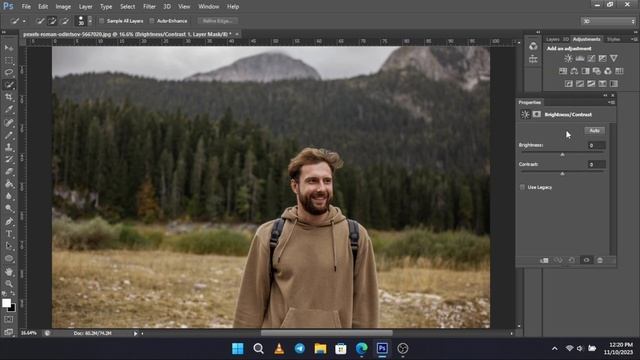Select the Dodge tool
The height and width of the screenshot is (360, 640).
[9, 209]
